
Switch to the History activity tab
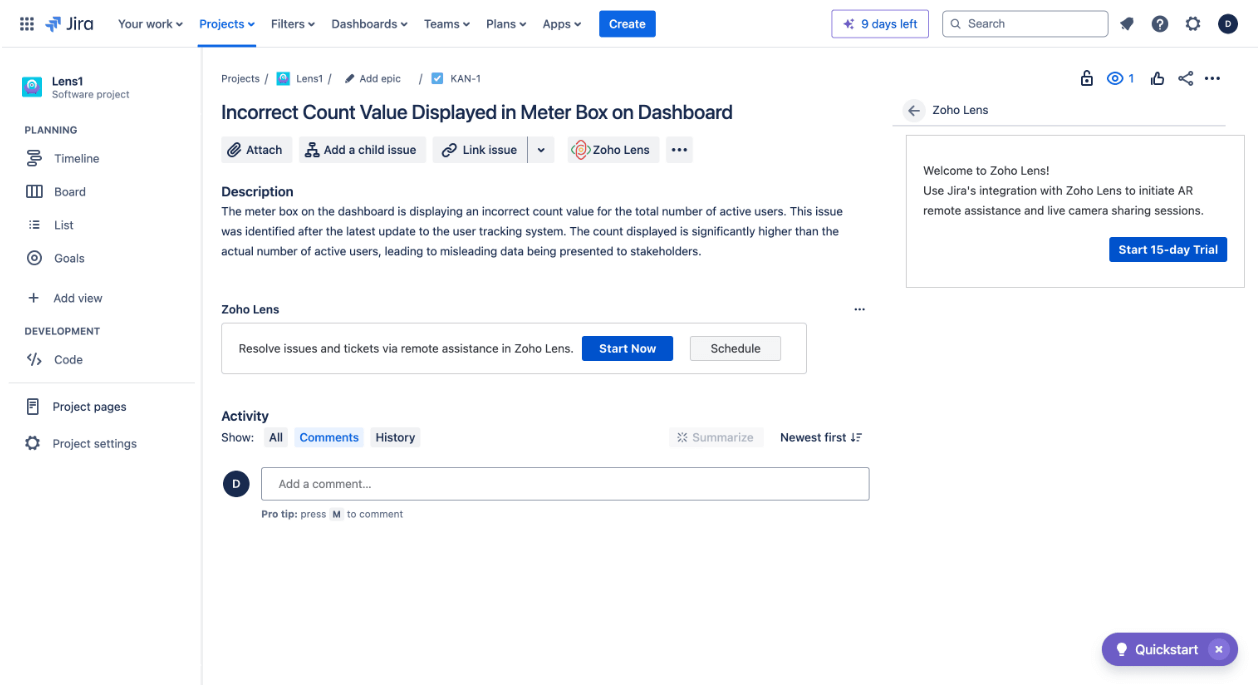(395, 437)
